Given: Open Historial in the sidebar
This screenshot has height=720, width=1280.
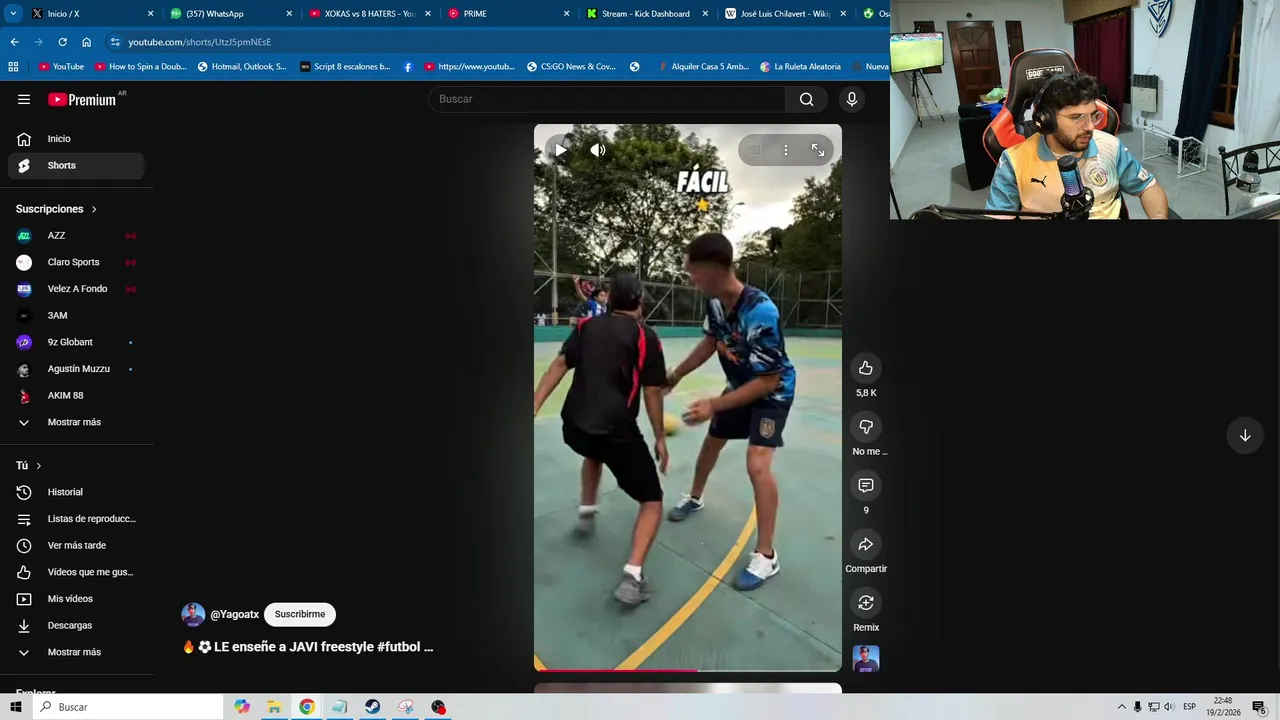Looking at the screenshot, I should 76,492.
